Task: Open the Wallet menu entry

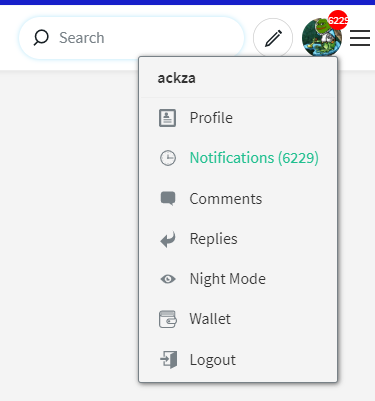Action: [238, 319]
